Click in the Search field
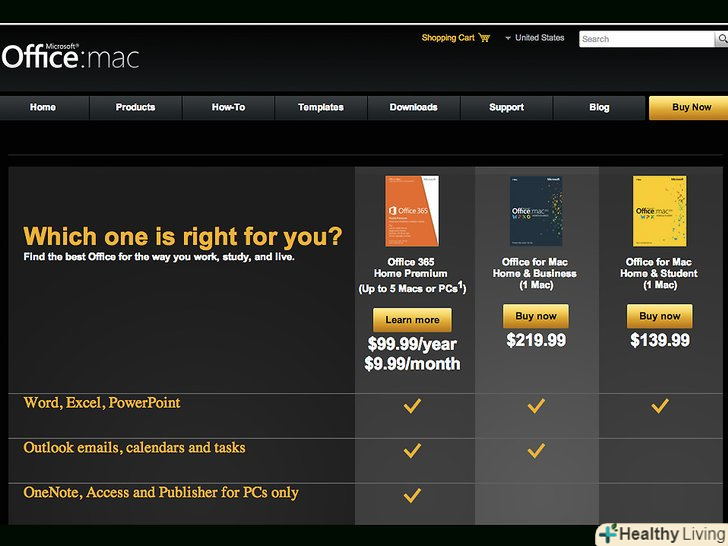Viewport: 728px width, 546px height. pyautogui.click(x=647, y=39)
